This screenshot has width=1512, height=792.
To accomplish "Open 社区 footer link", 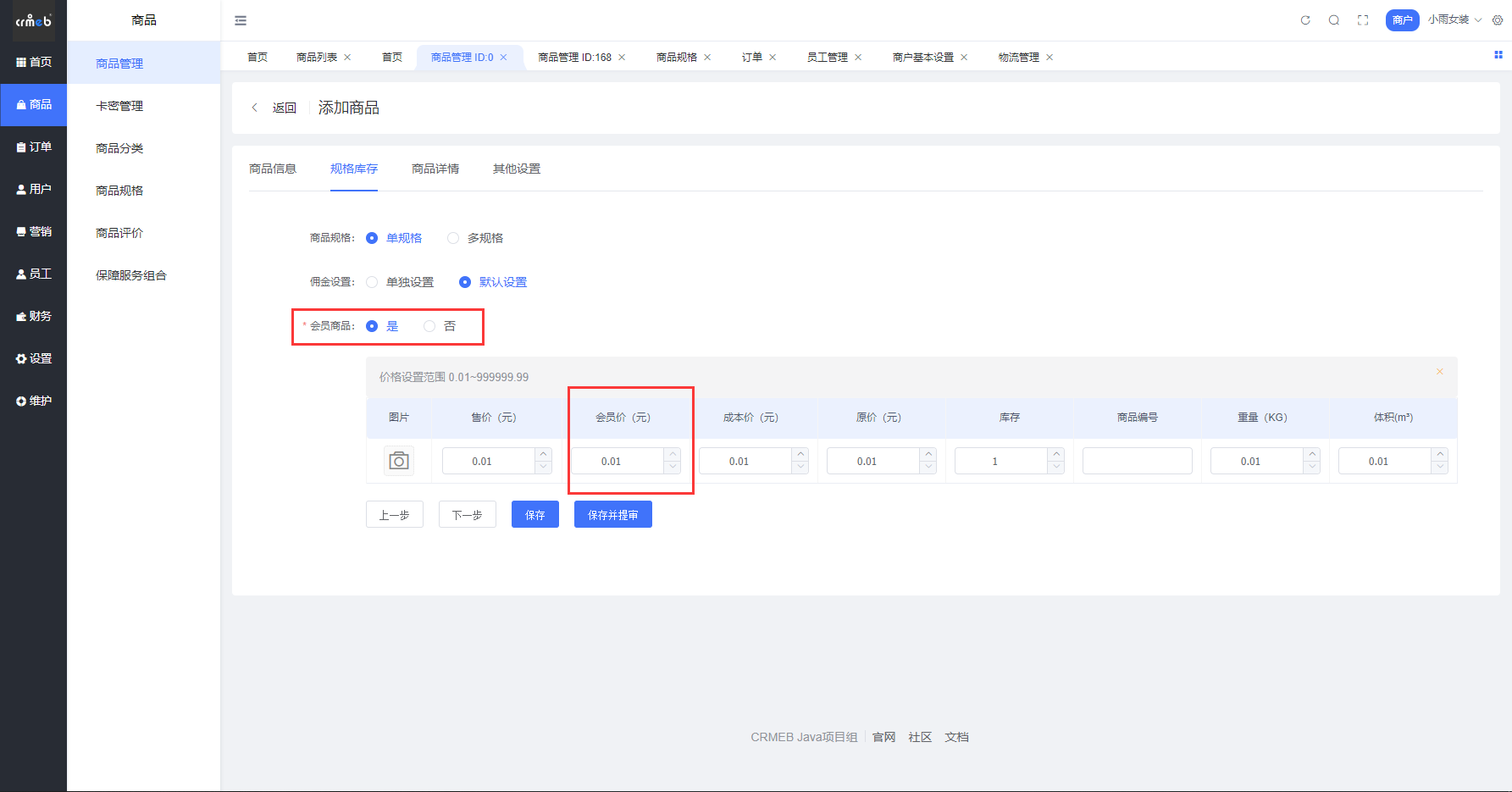I will point(920,737).
